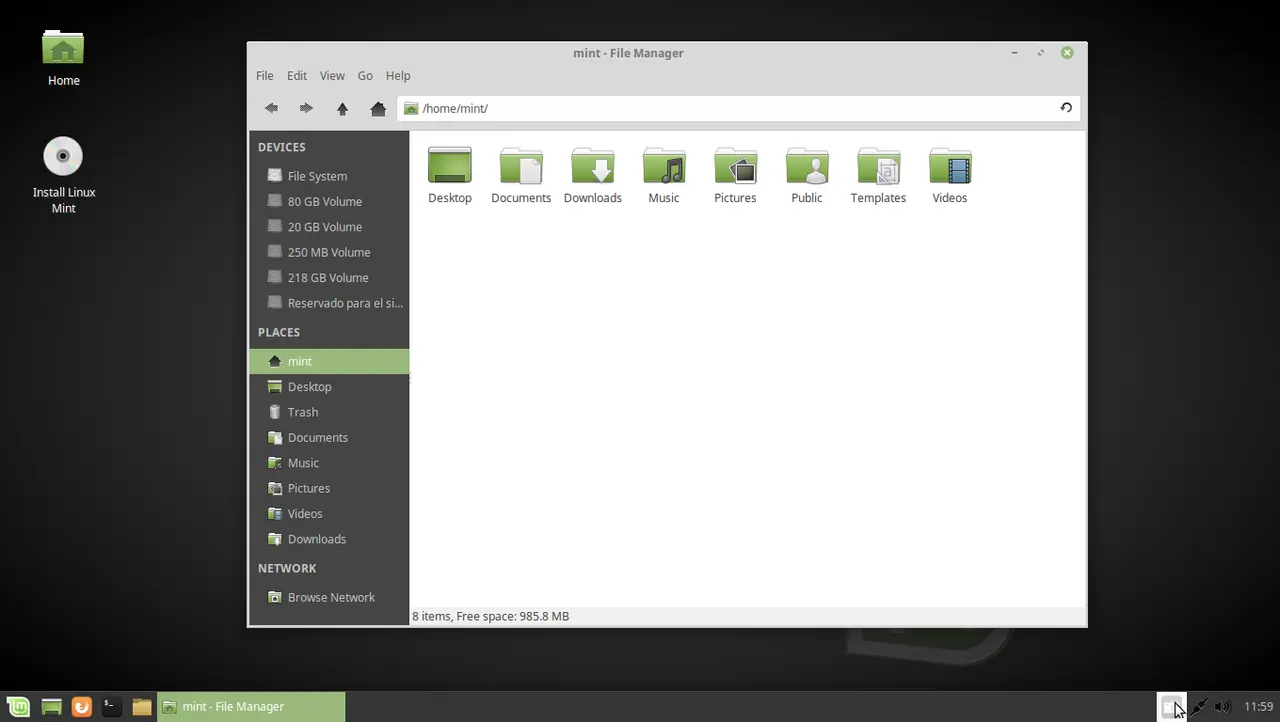Image resolution: width=1280 pixels, height=722 pixels.
Task: Go back with the left arrow toolbar icon
Action: pos(271,108)
